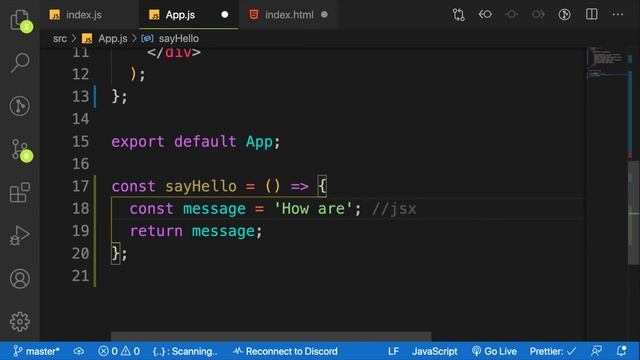The height and width of the screenshot is (360, 640).
Task: Click the //jsx comment on line 18
Action: [394, 209]
